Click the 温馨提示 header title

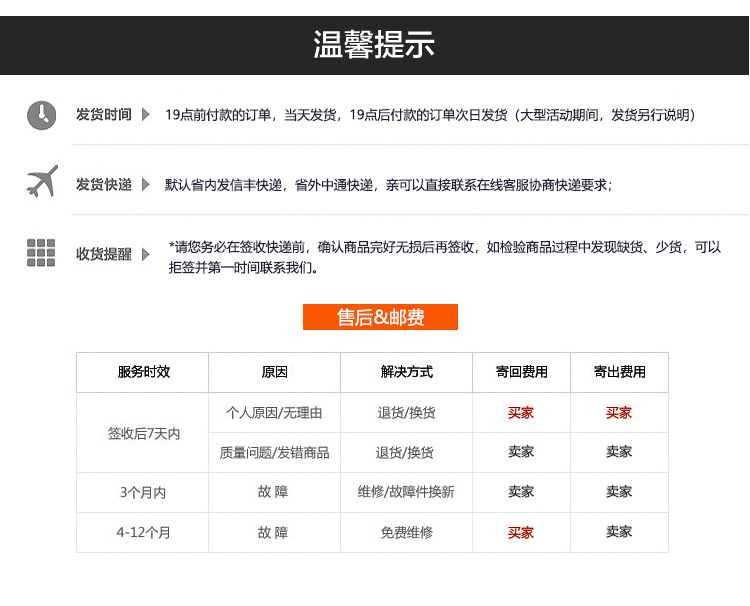(x=374, y=45)
